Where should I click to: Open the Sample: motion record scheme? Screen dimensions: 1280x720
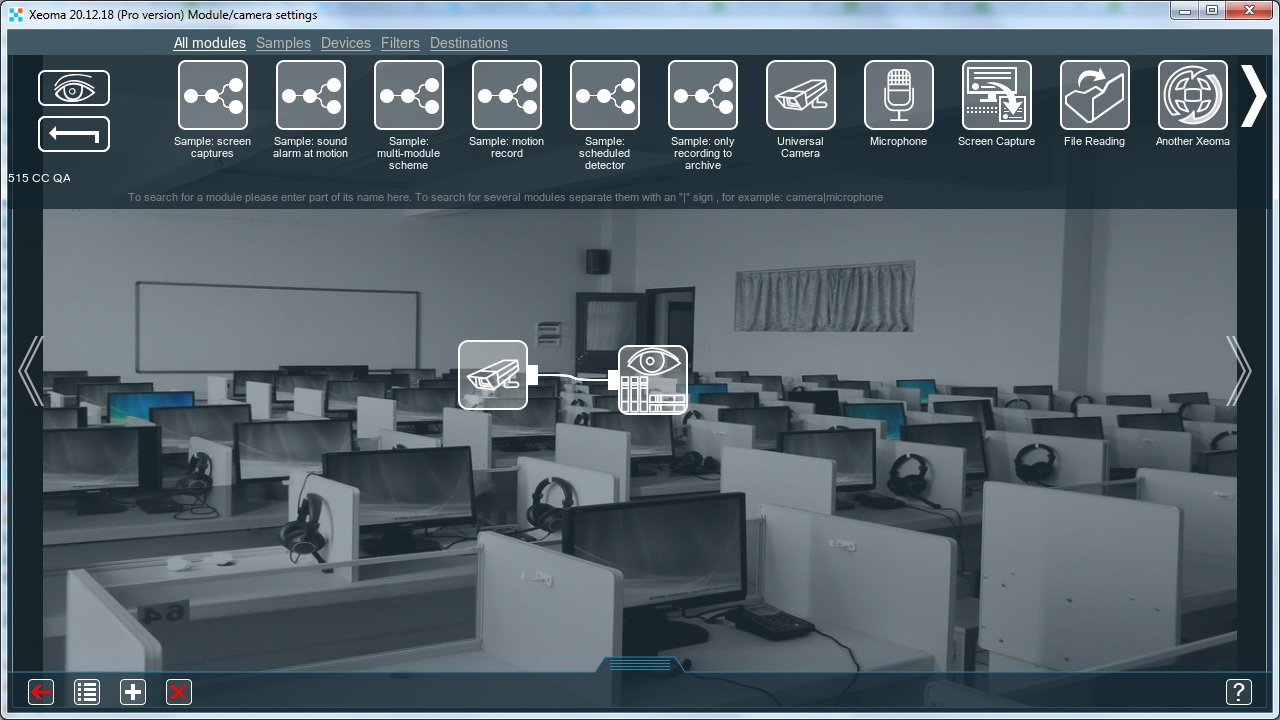click(506, 96)
